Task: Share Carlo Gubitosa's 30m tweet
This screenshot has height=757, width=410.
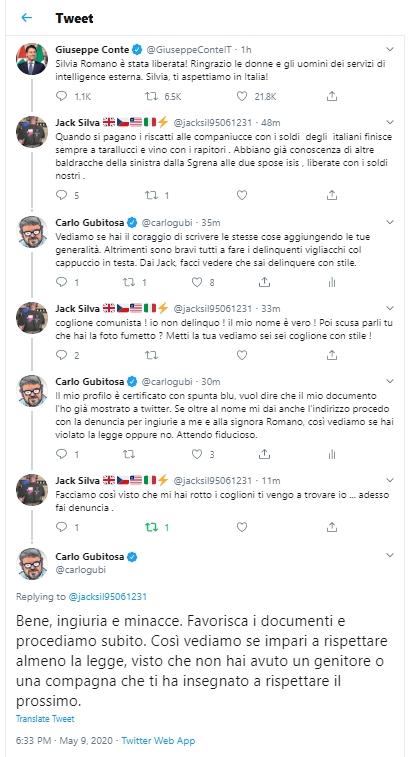Action: point(264,454)
